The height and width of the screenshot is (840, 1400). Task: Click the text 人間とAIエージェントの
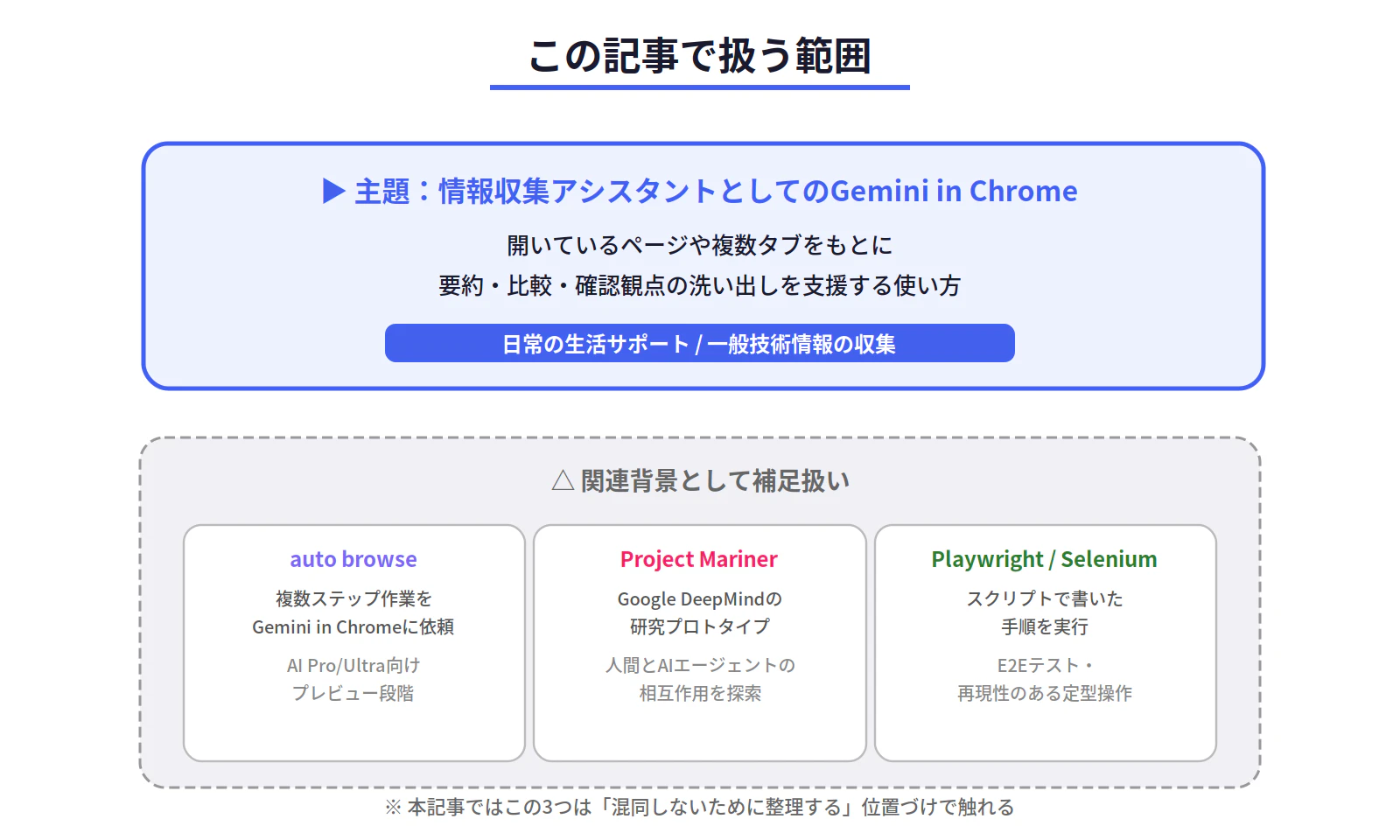click(x=700, y=665)
